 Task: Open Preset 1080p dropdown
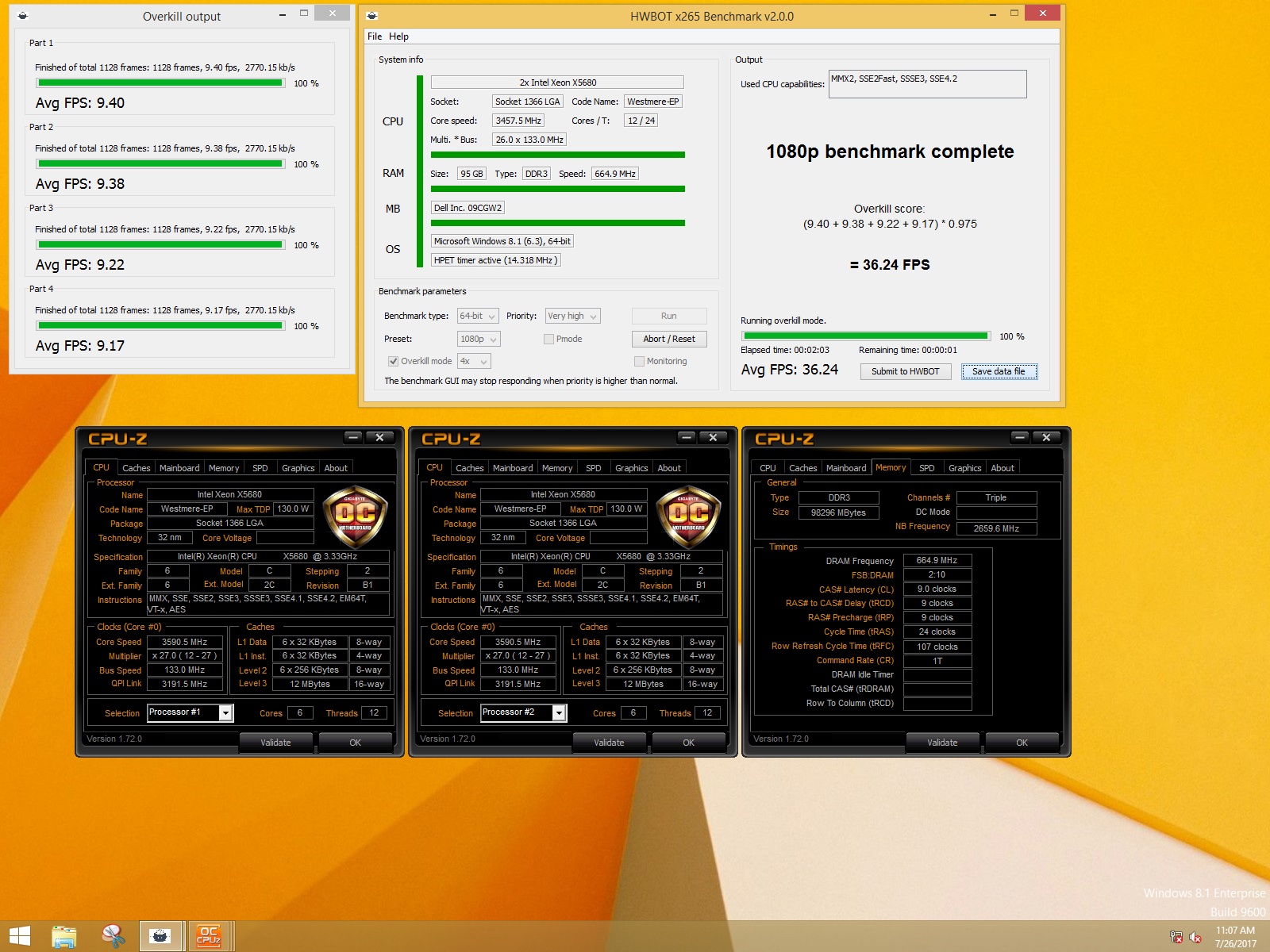pos(479,339)
